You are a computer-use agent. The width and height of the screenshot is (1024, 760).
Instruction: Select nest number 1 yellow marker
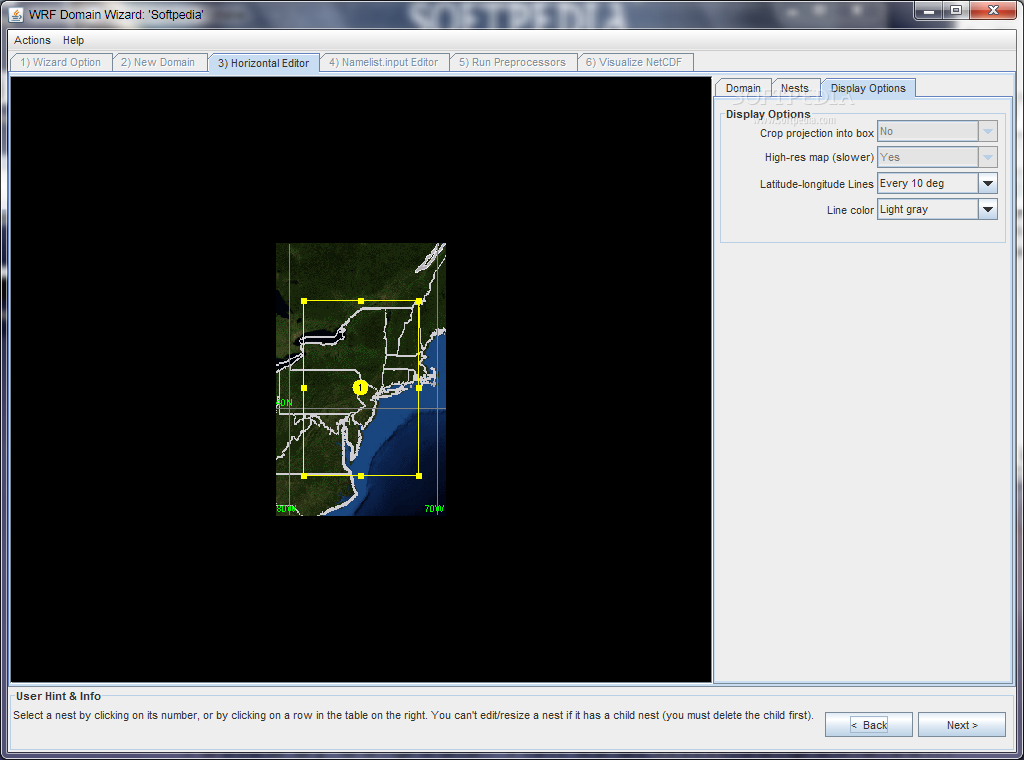360,388
